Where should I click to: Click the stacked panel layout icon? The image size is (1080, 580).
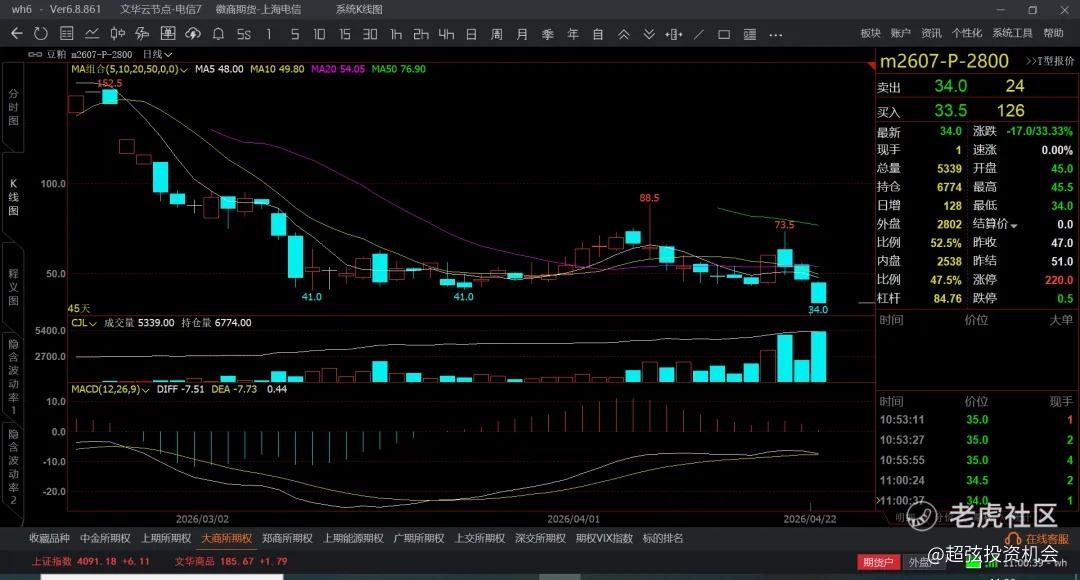(x=749, y=34)
